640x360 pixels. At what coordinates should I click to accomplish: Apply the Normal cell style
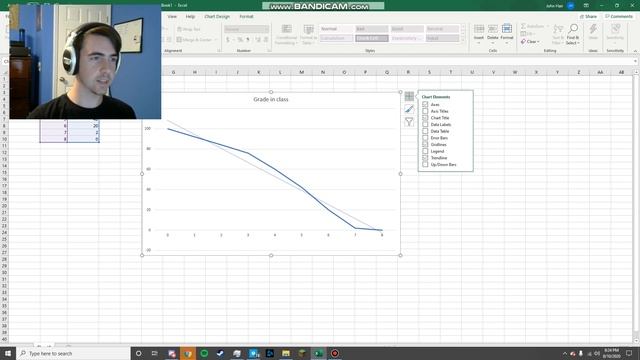[336, 29]
